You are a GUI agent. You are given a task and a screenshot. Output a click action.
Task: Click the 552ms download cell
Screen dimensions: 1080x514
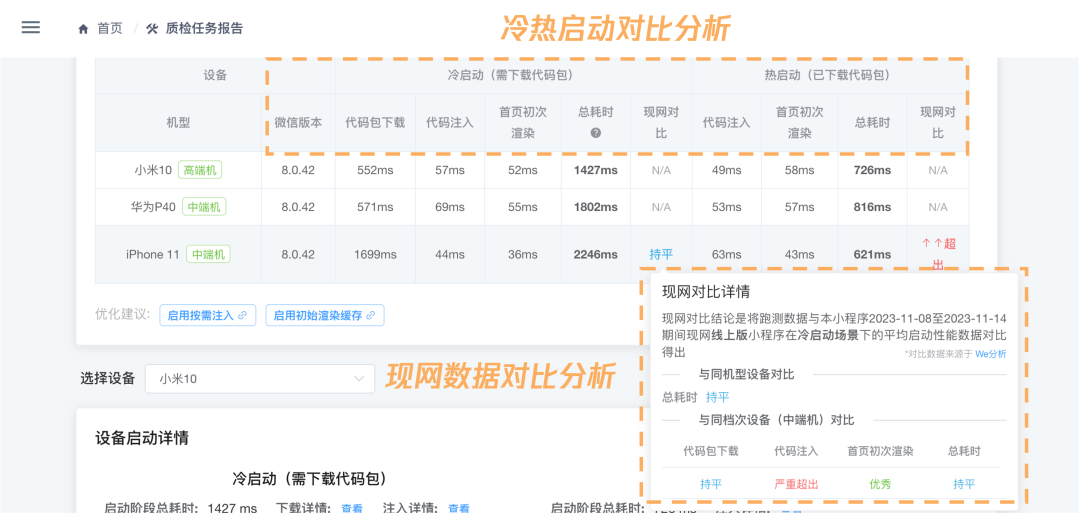(x=375, y=170)
